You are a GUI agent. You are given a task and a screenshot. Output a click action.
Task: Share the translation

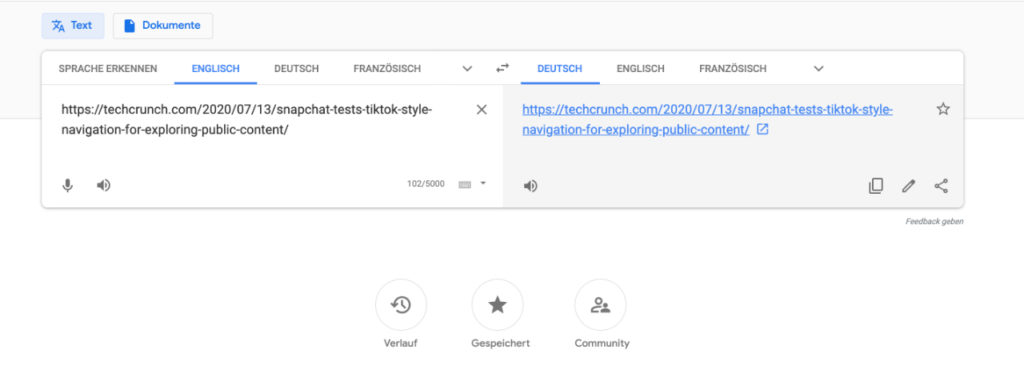(x=941, y=186)
